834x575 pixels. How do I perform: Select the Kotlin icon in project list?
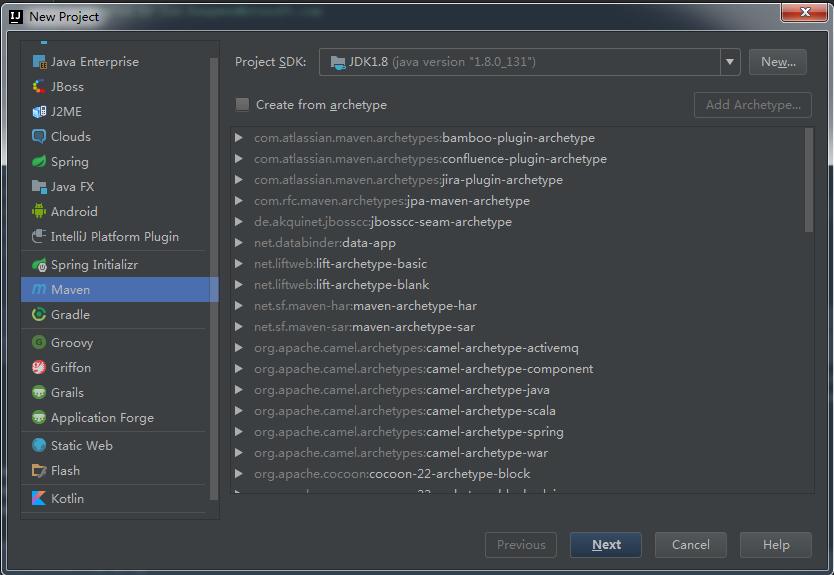coord(39,498)
